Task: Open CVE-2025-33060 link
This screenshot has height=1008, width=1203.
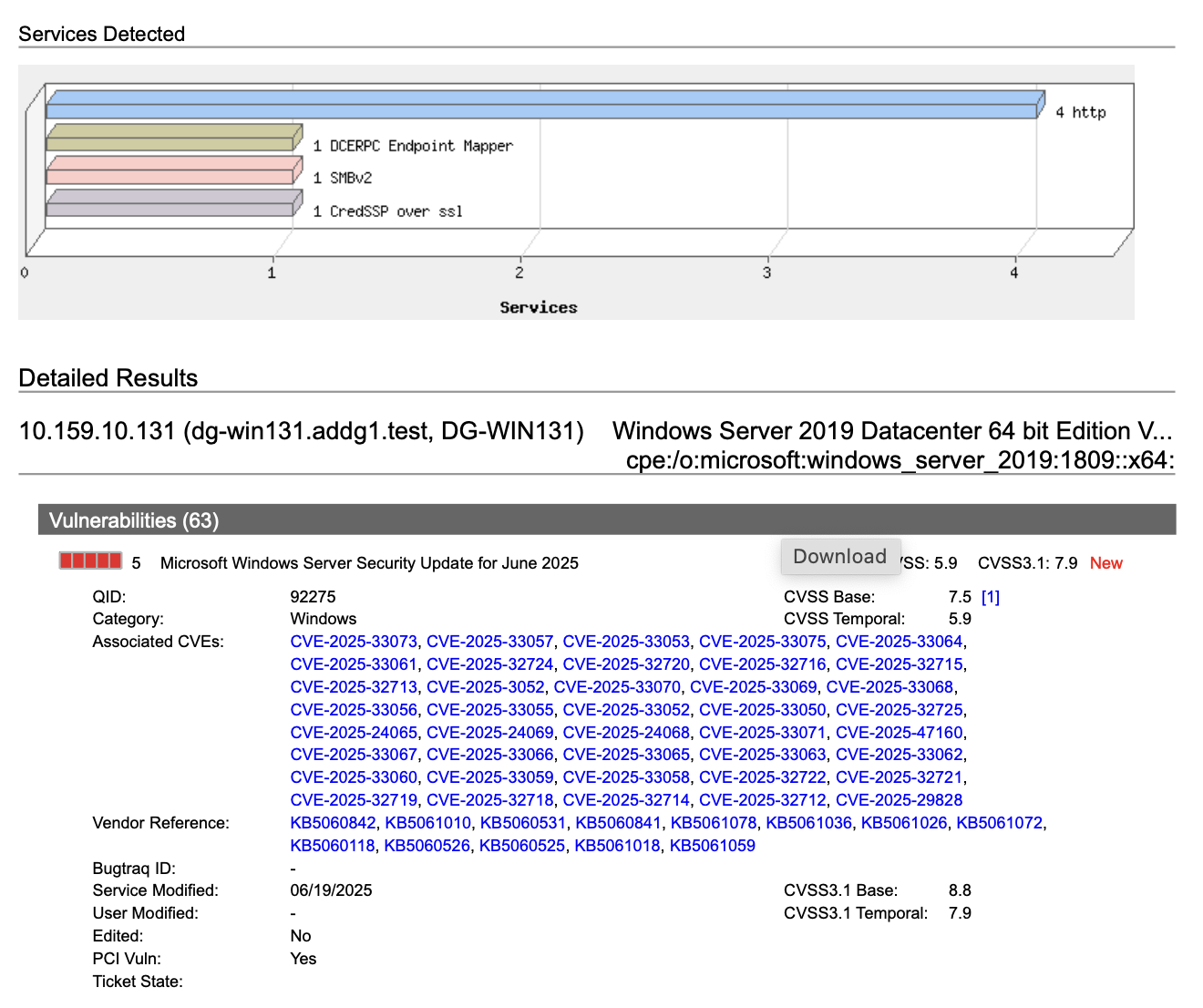Action: 354,777
